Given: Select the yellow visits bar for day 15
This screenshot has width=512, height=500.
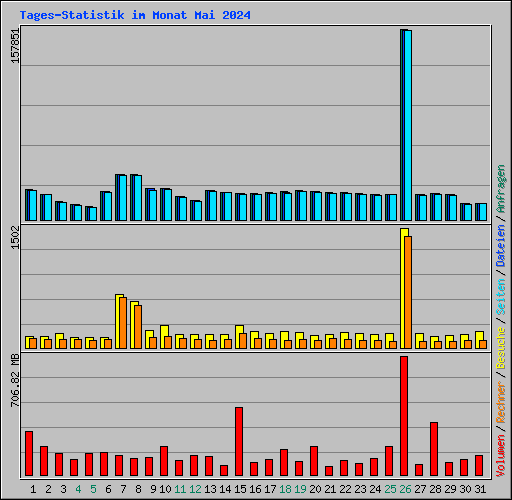Looking at the screenshot, I should click(x=238, y=337).
